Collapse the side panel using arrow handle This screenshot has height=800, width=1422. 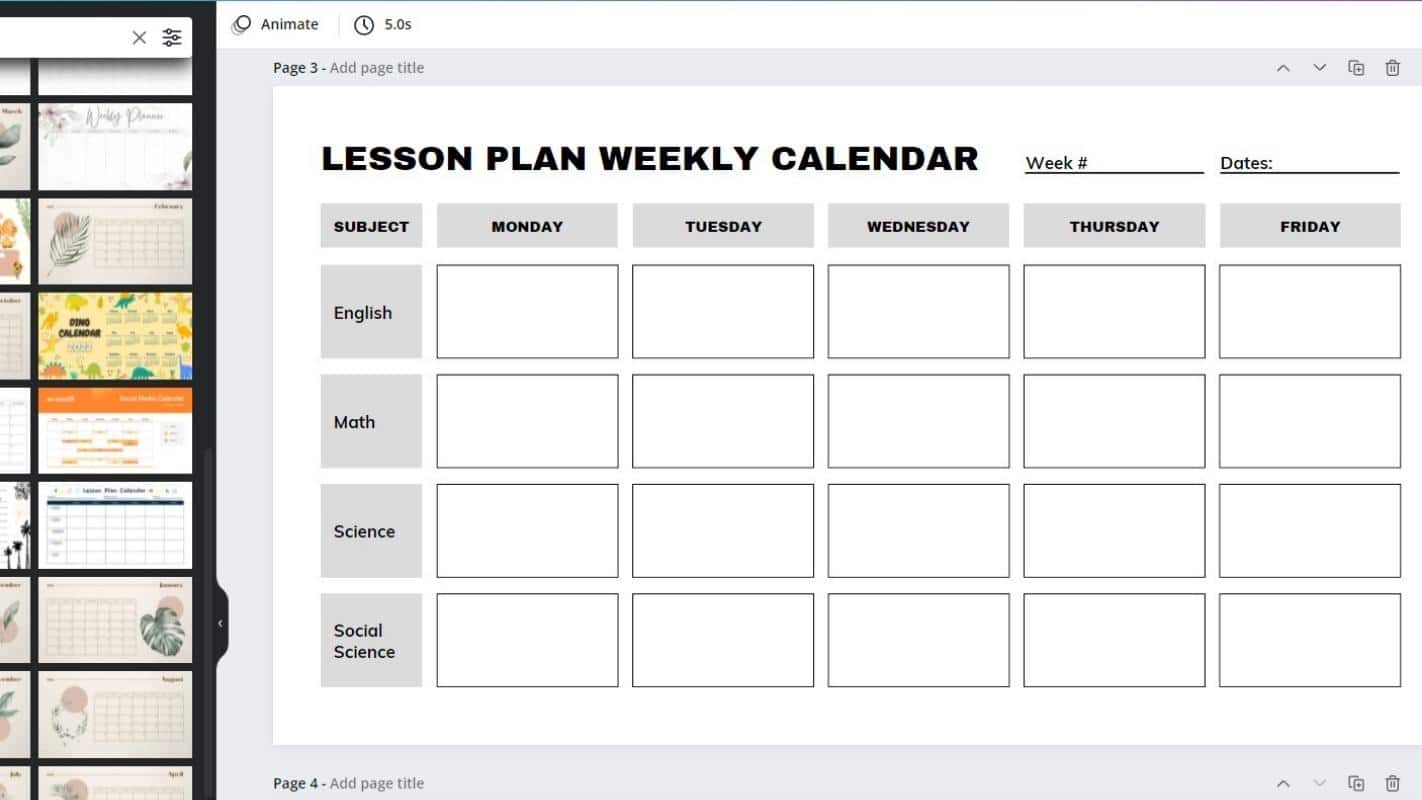[220, 623]
